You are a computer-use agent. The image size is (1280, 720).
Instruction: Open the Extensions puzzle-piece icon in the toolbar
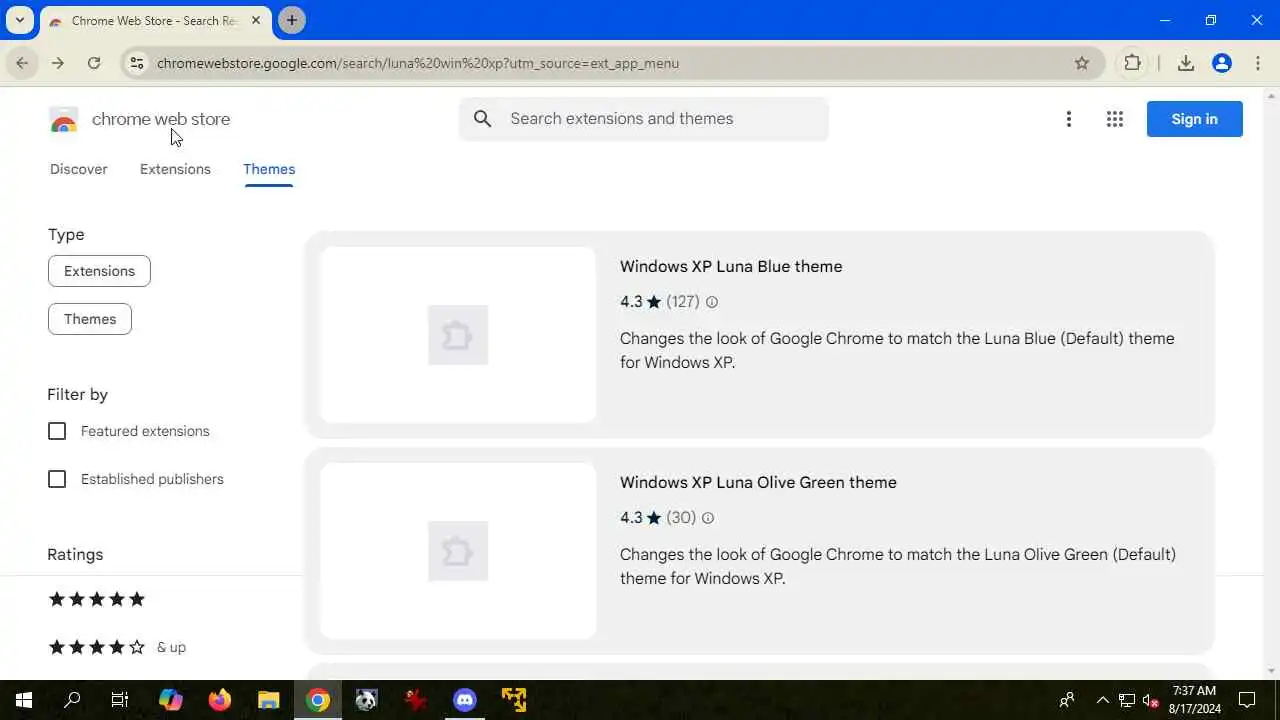1132,63
